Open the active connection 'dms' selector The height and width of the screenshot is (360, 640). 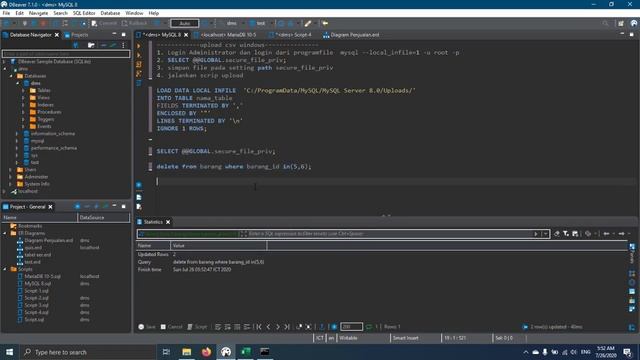click(231, 23)
